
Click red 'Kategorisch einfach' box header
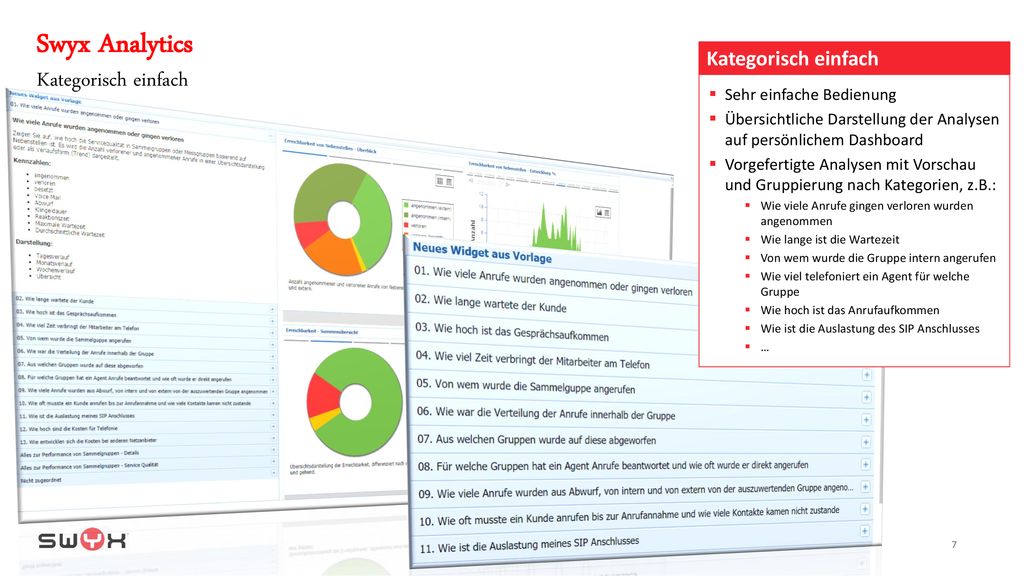pos(854,58)
